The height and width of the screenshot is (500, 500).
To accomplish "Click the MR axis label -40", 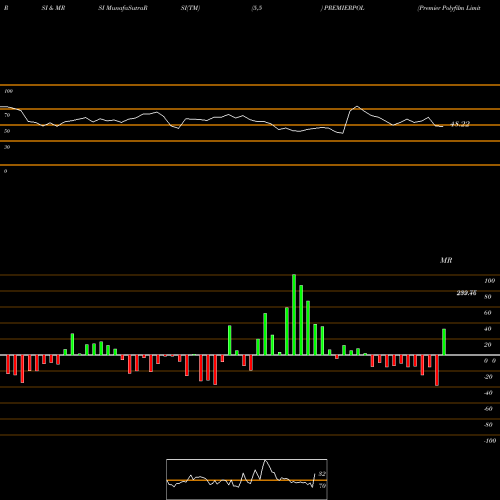I will (488, 393).
